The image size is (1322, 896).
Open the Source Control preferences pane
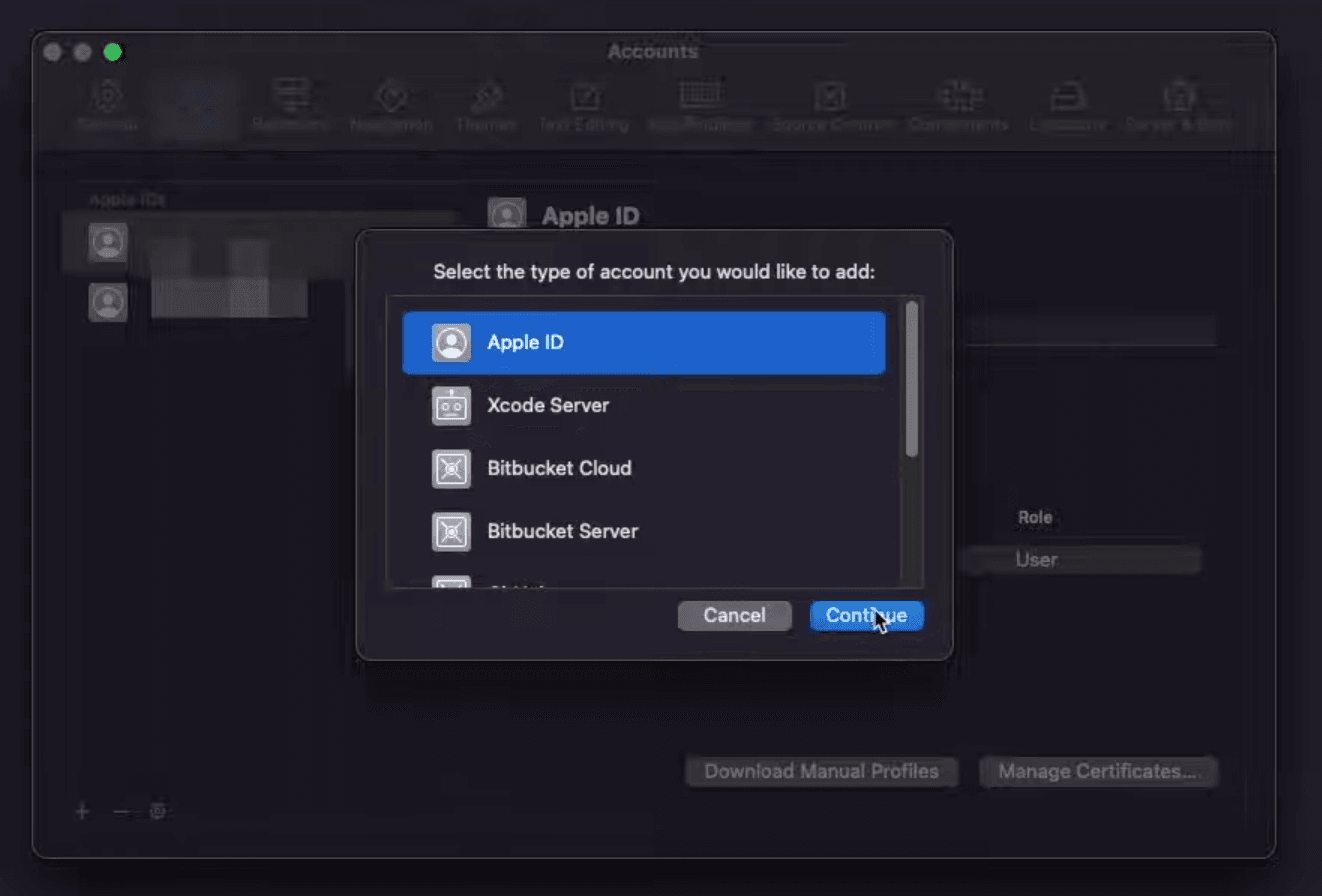[832, 106]
